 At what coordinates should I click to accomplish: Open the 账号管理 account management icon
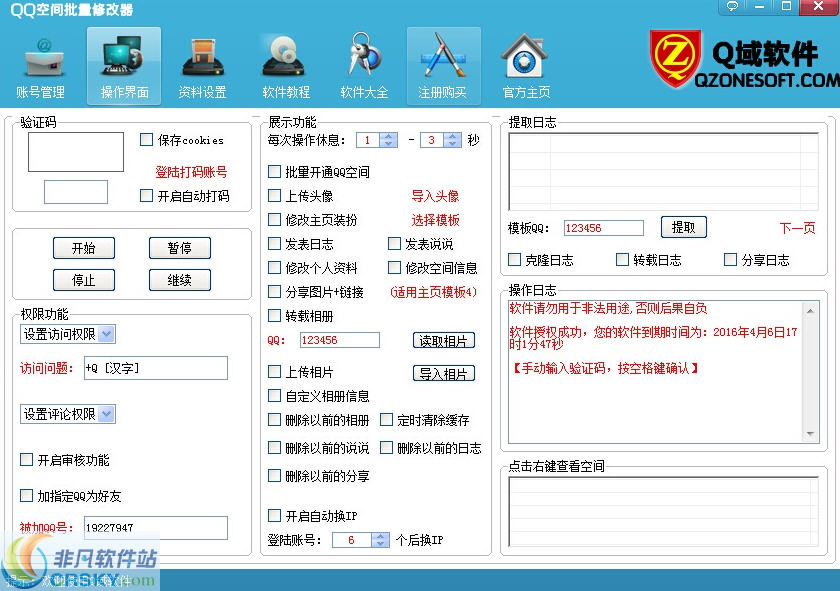[x=41, y=67]
